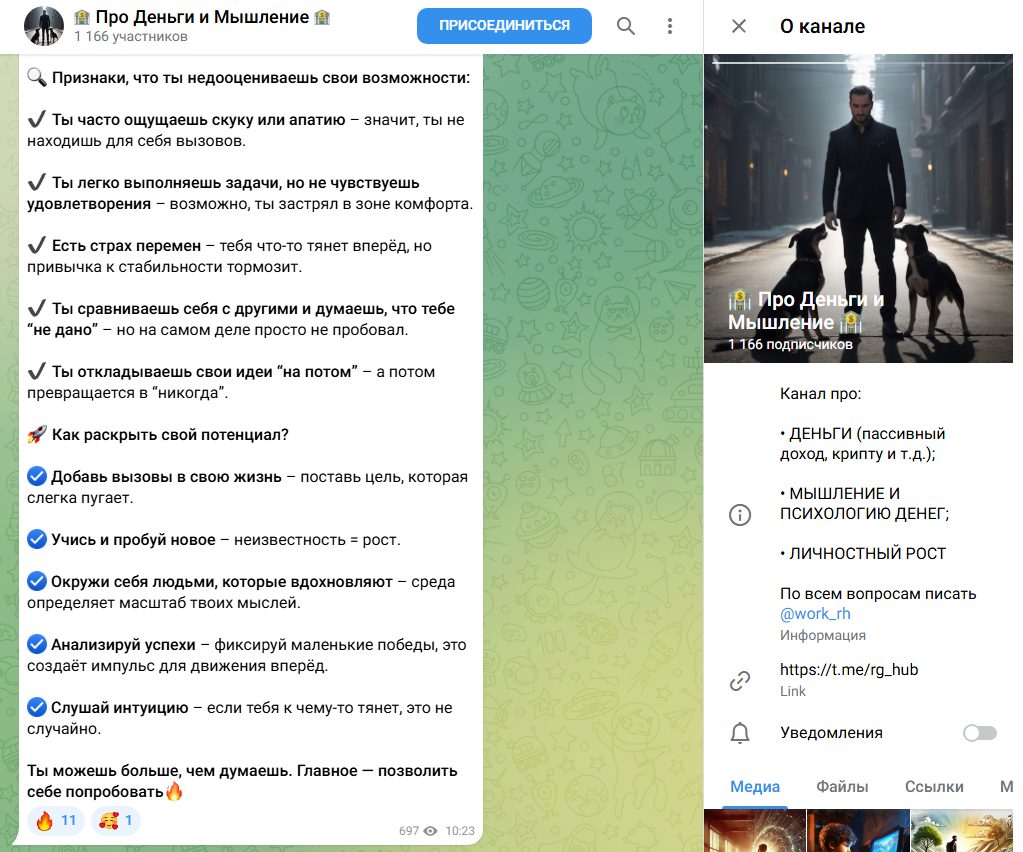Click the text Есть страх перемен
Screen dimensions: 1023x852
pos(127,246)
